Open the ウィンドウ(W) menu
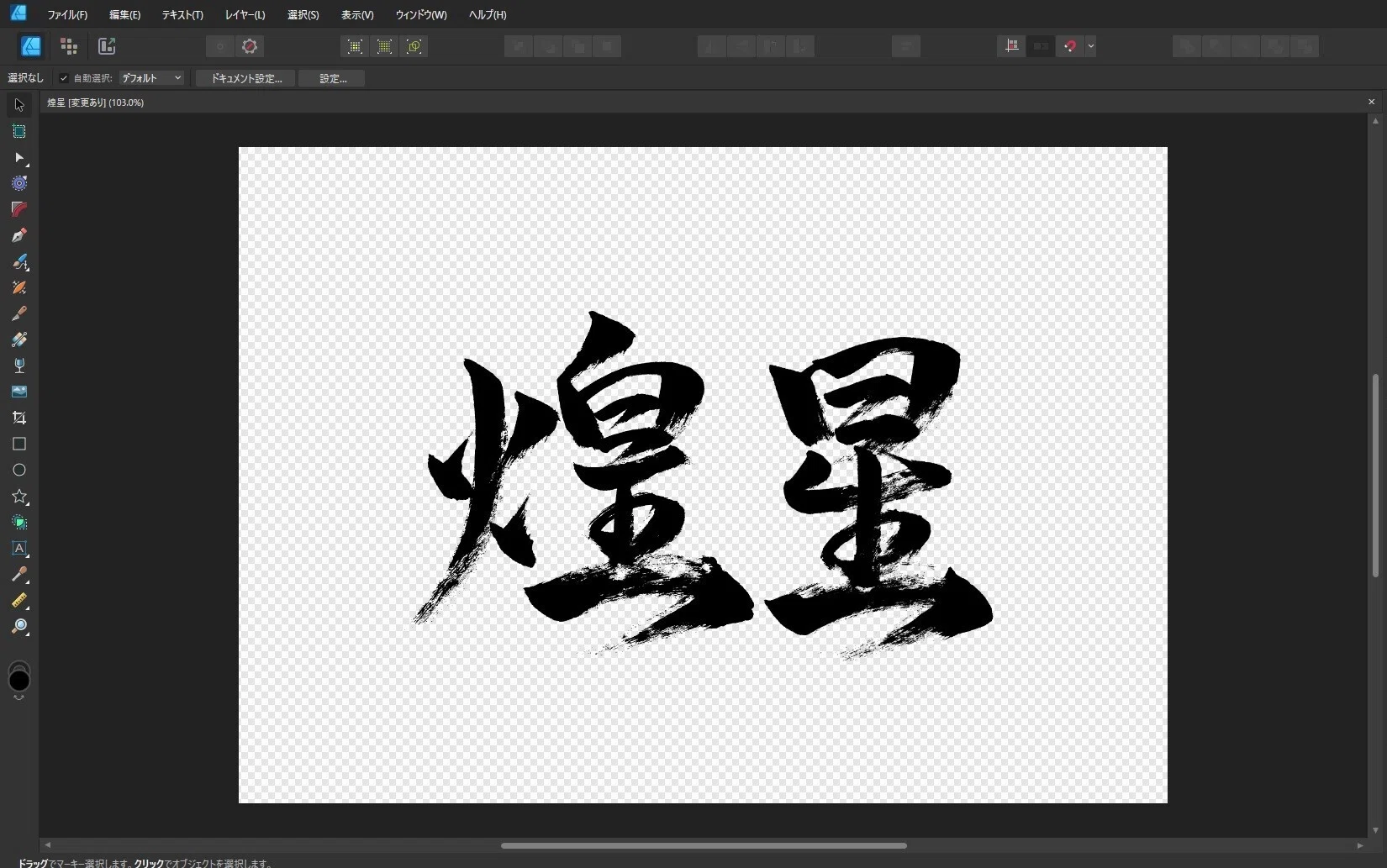Image resolution: width=1387 pixels, height=868 pixels. pos(421,14)
